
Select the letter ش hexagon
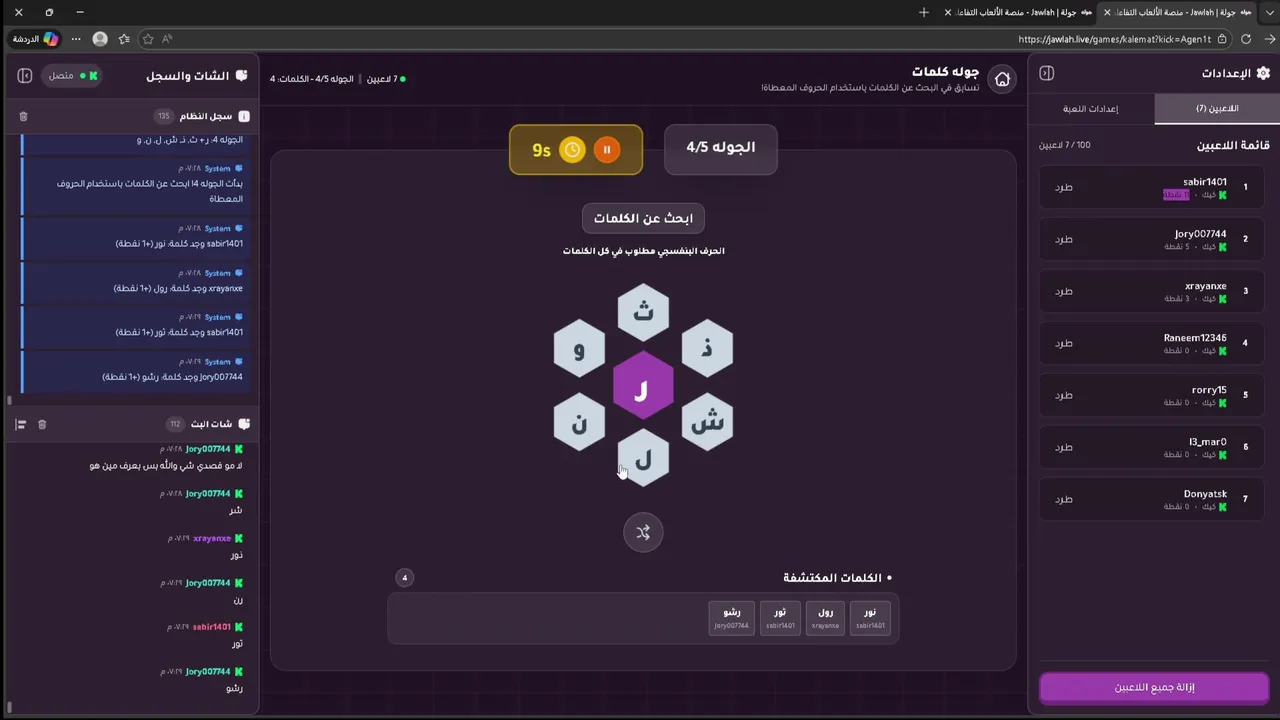coord(707,422)
